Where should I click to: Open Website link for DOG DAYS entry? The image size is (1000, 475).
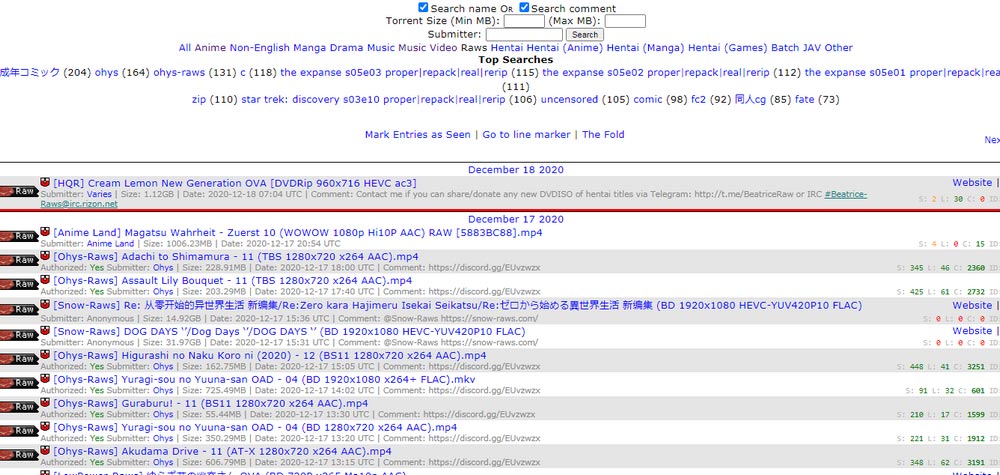(x=972, y=331)
